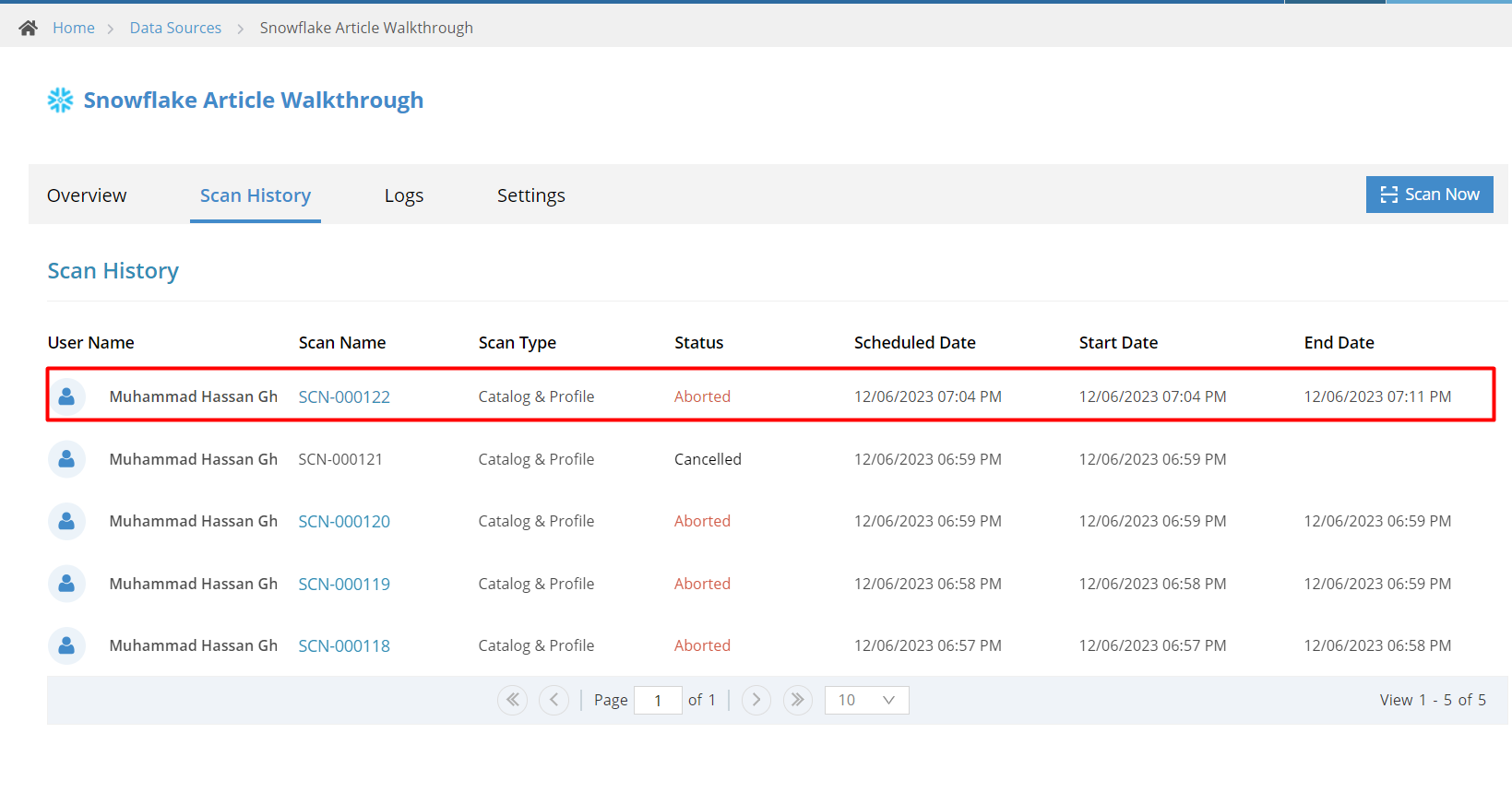The image size is (1512, 804).
Task: Go to the next page of results
Action: pos(756,700)
